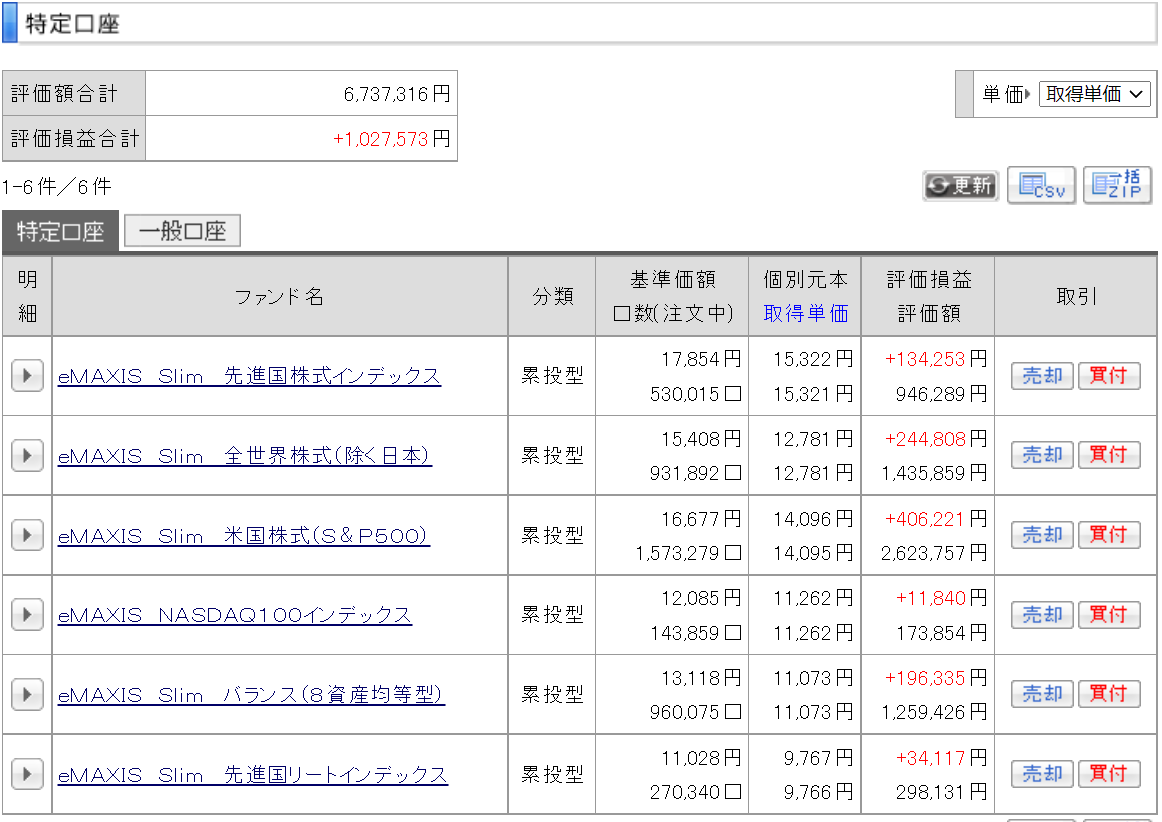Click 売却 for 全世界株式(除く日本)
This screenshot has width=1162, height=822.
[x=1042, y=455]
